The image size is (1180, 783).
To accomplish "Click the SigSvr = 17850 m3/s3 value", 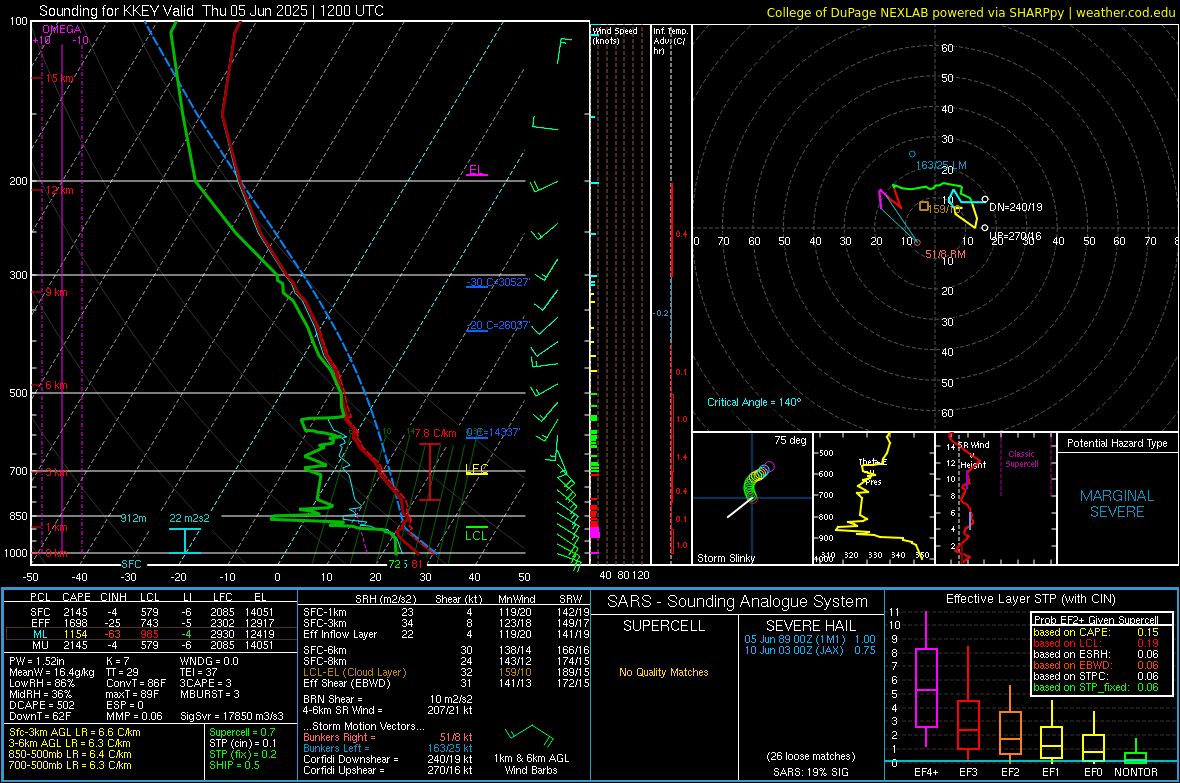I will (232, 717).
